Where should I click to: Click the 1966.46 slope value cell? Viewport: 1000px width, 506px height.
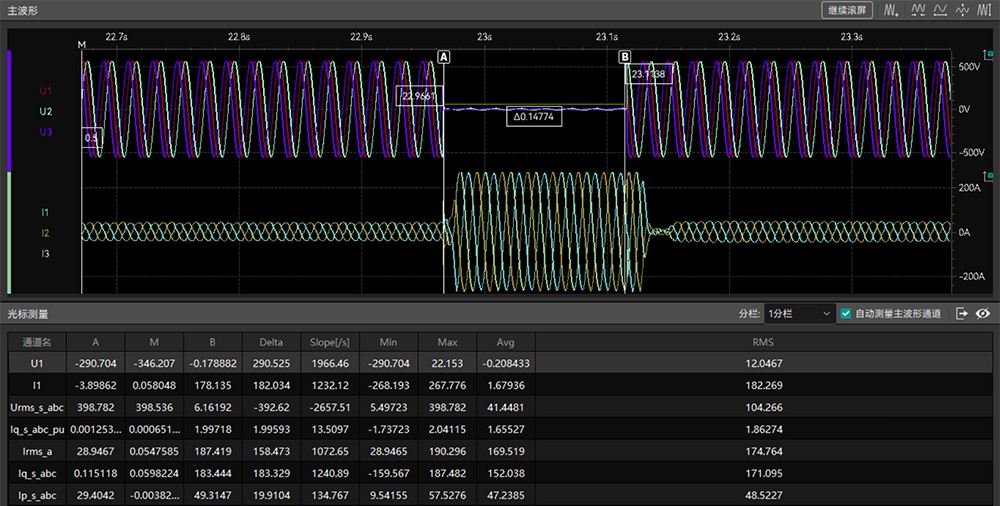pyautogui.click(x=330, y=363)
